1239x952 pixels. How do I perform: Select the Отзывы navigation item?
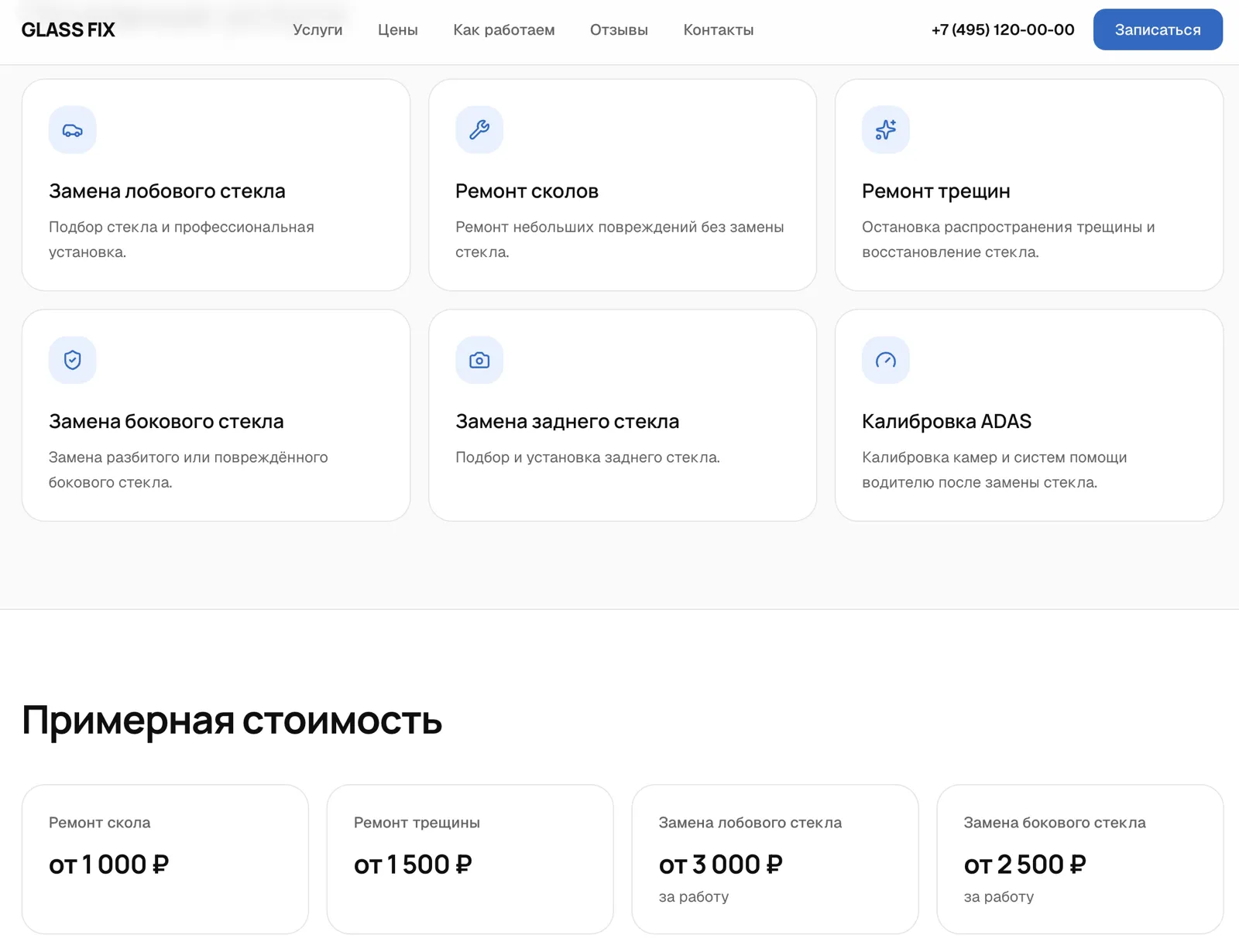(619, 30)
